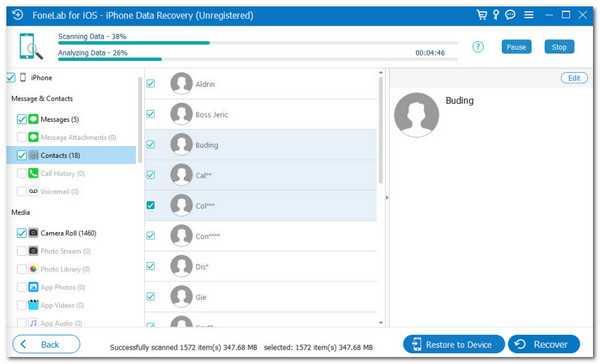600x364 pixels.
Task: Uncheck the checkbox beside Buding
Action: (151, 144)
